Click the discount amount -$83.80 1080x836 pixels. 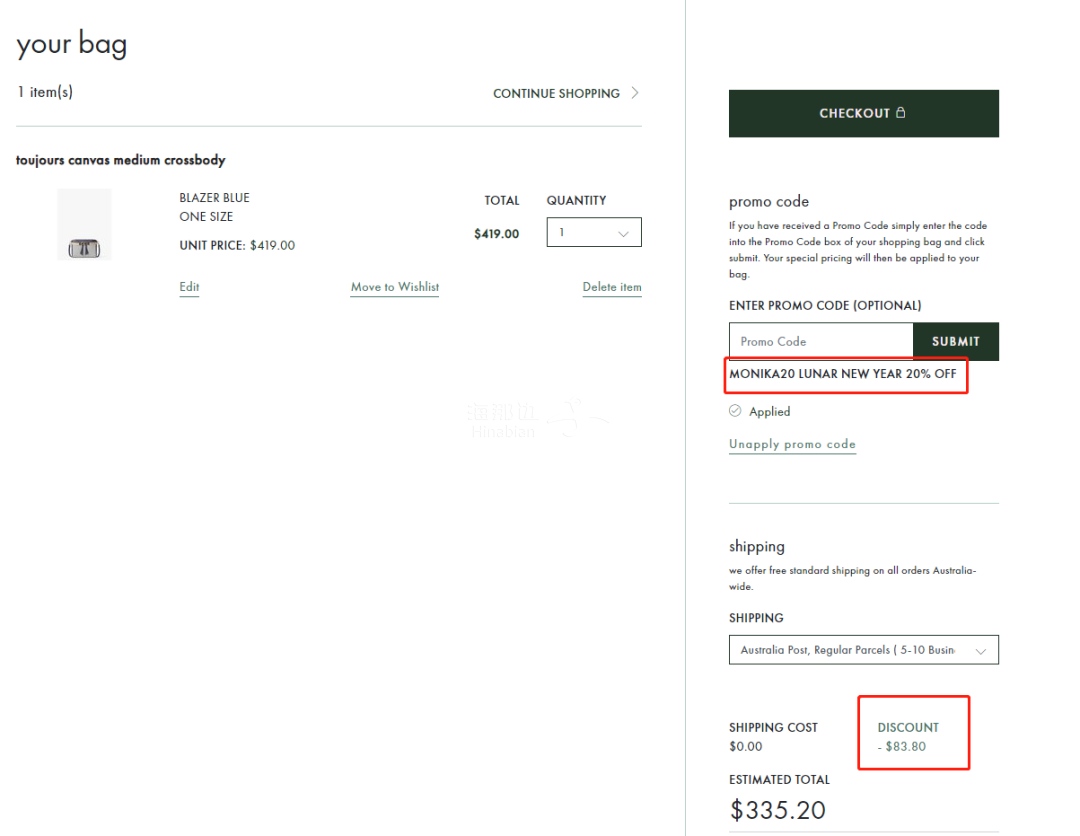pos(905,746)
